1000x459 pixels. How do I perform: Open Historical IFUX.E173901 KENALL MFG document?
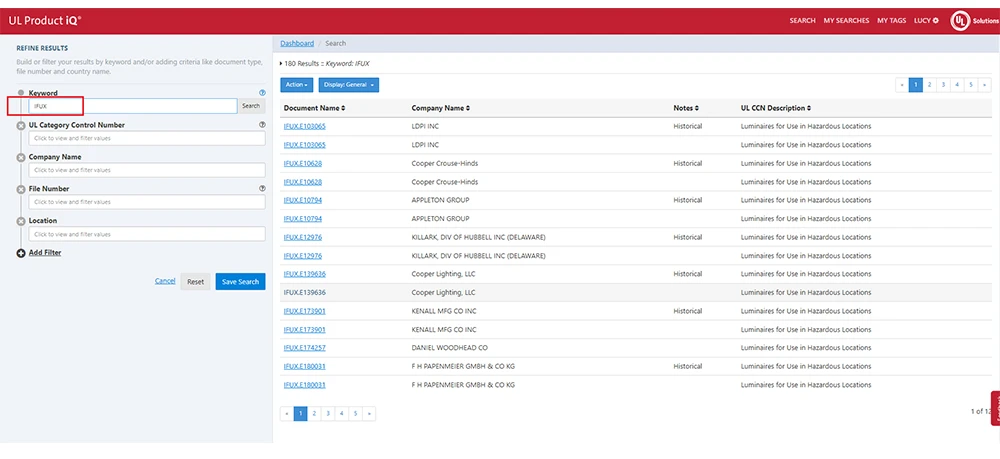coord(305,311)
